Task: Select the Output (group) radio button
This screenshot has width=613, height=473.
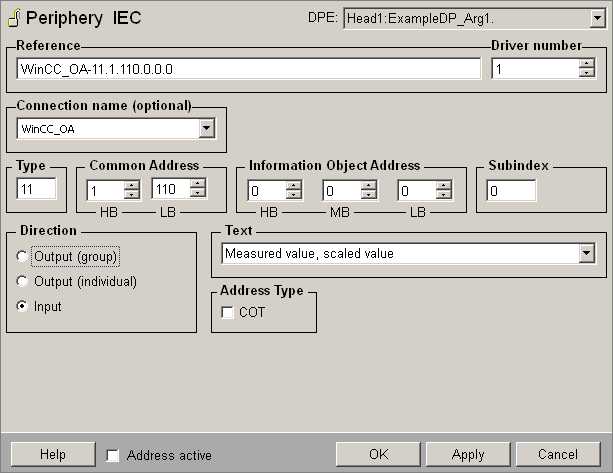Action: click(23, 257)
